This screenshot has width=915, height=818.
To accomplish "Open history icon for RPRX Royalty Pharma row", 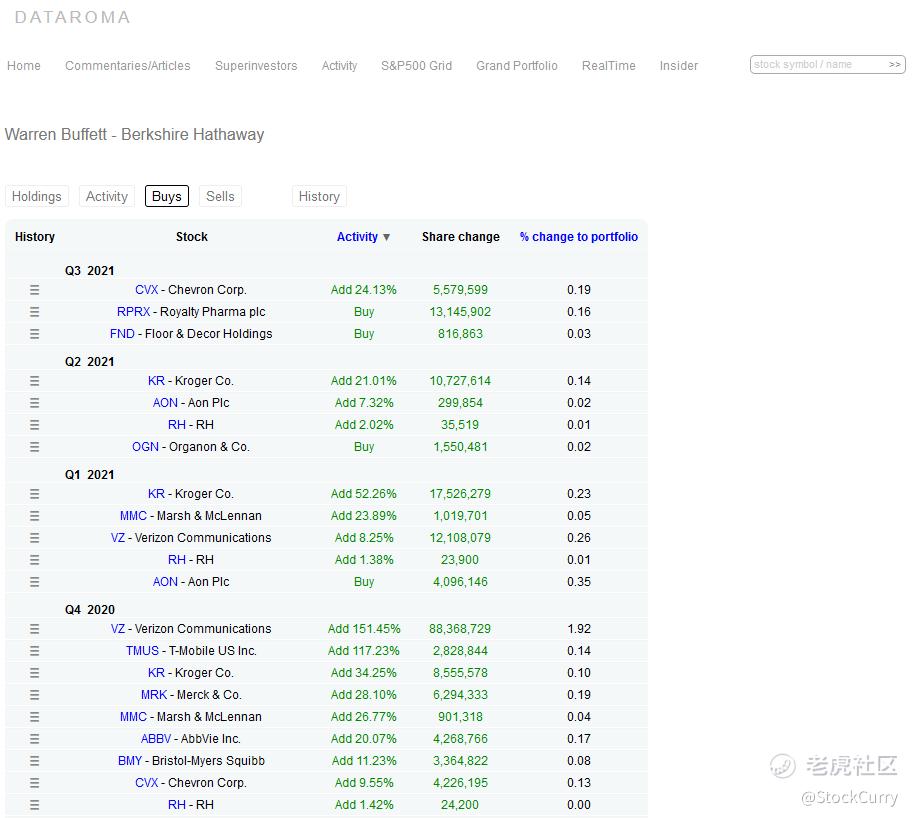I will point(34,312).
